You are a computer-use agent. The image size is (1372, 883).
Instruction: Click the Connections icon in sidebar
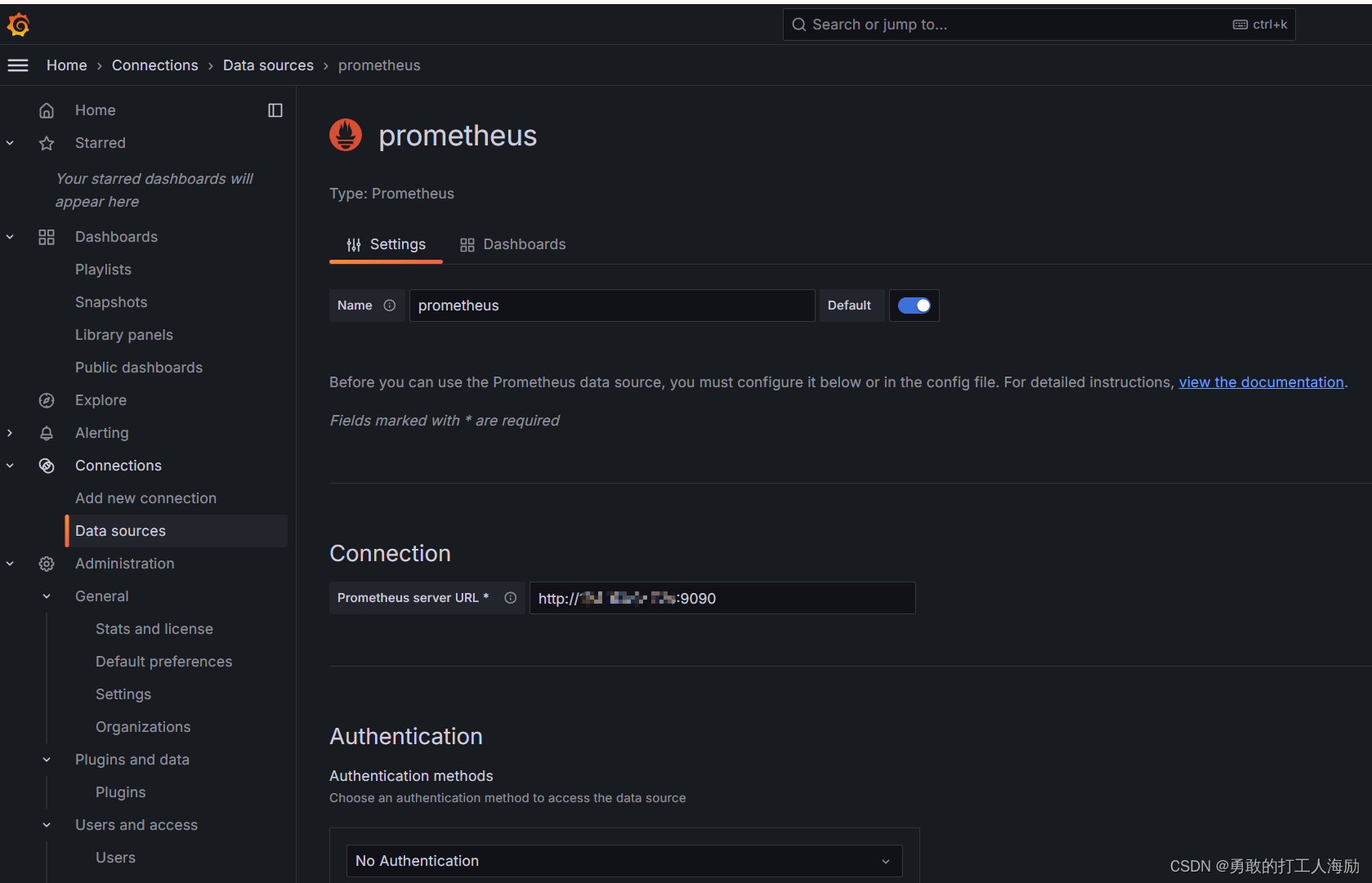pos(47,466)
